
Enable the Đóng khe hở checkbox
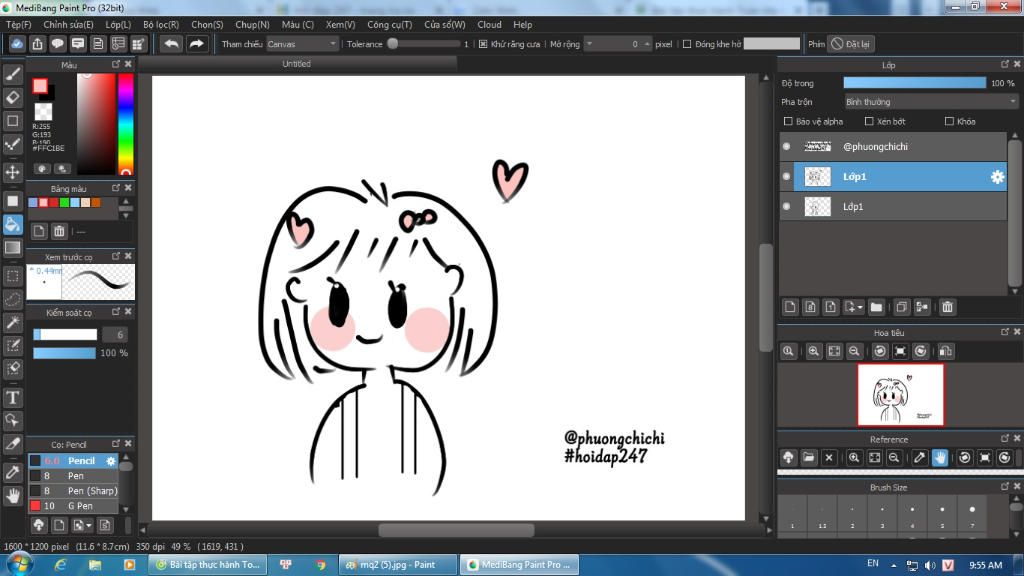[x=687, y=44]
